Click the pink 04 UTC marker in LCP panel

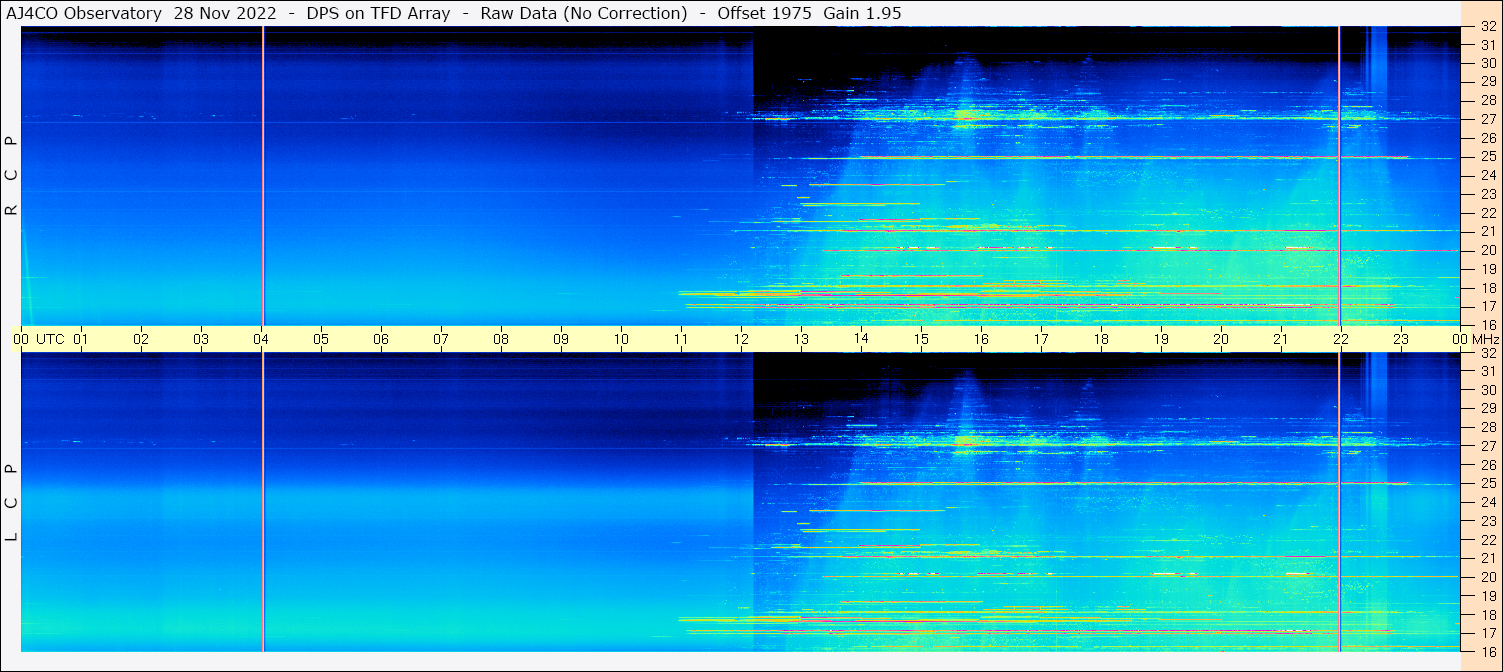click(x=262, y=502)
